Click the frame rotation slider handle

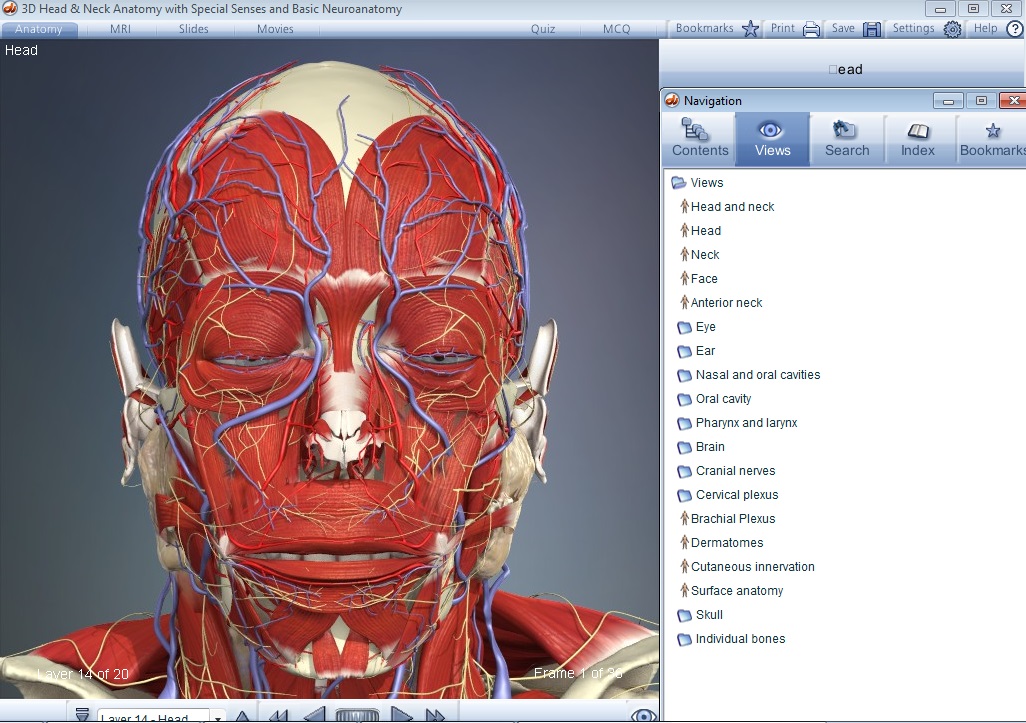pyautogui.click(x=357, y=716)
